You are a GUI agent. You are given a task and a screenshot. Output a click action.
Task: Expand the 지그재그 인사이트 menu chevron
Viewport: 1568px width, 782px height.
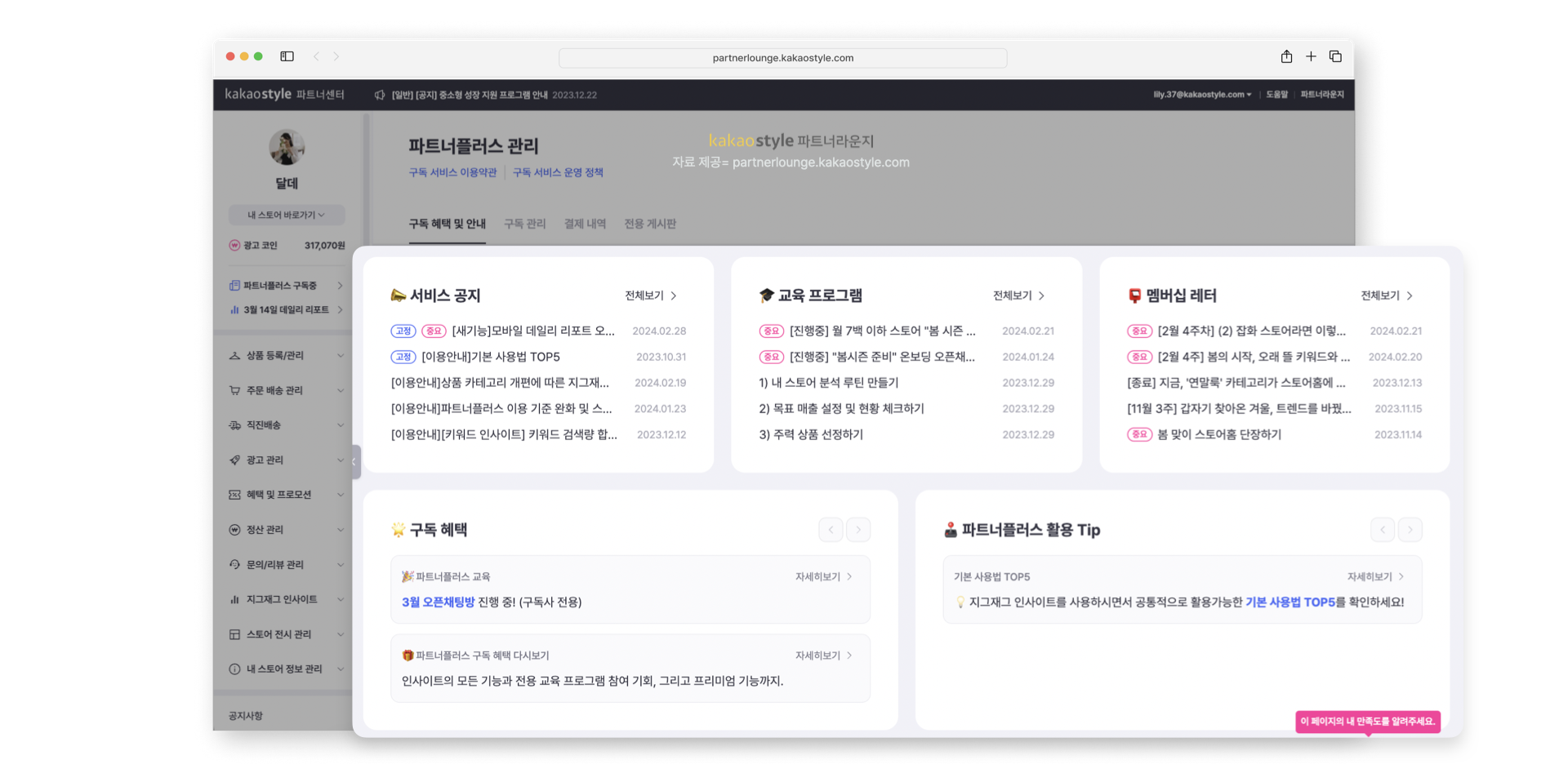pyautogui.click(x=341, y=599)
